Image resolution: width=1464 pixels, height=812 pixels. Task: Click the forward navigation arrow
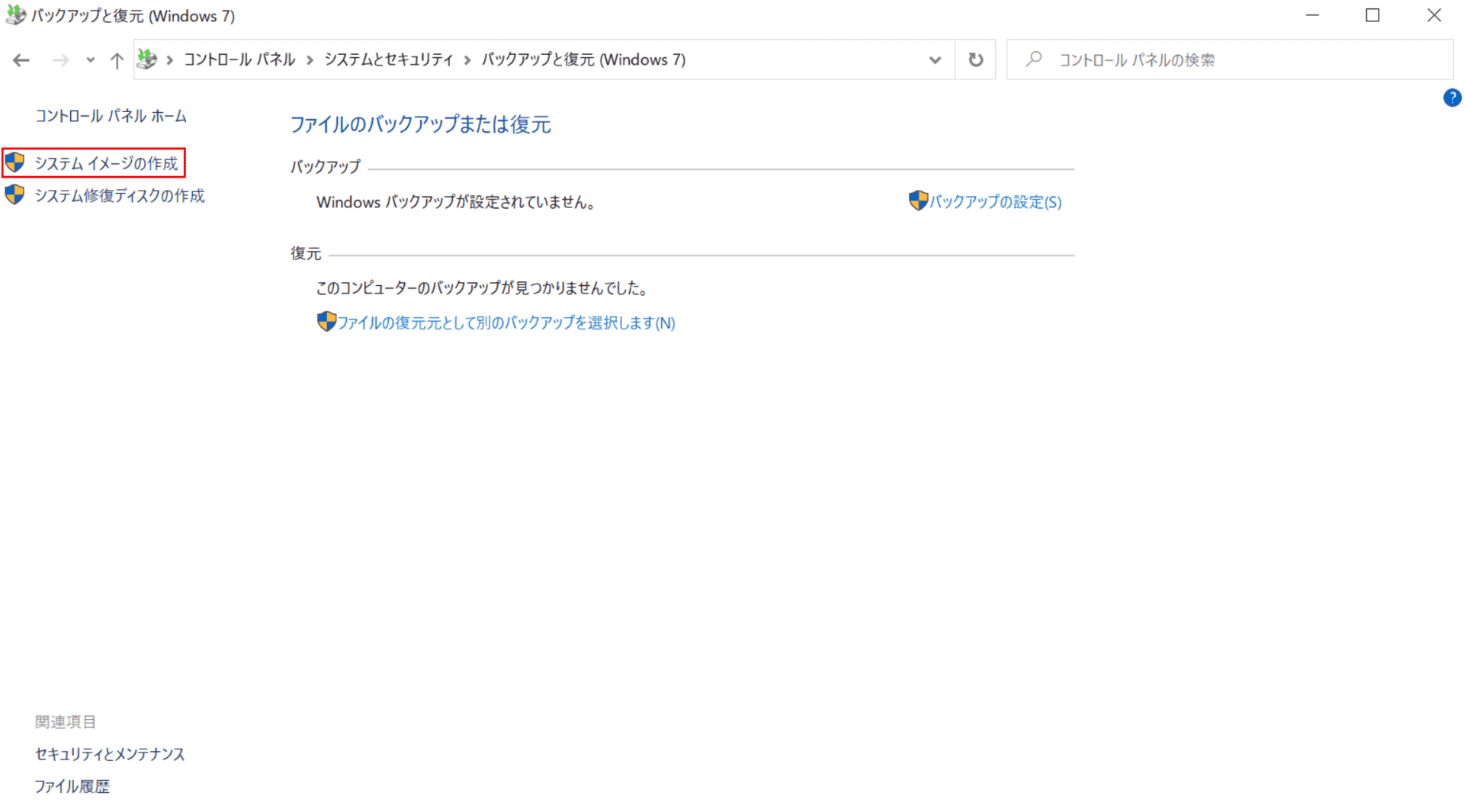(x=60, y=60)
